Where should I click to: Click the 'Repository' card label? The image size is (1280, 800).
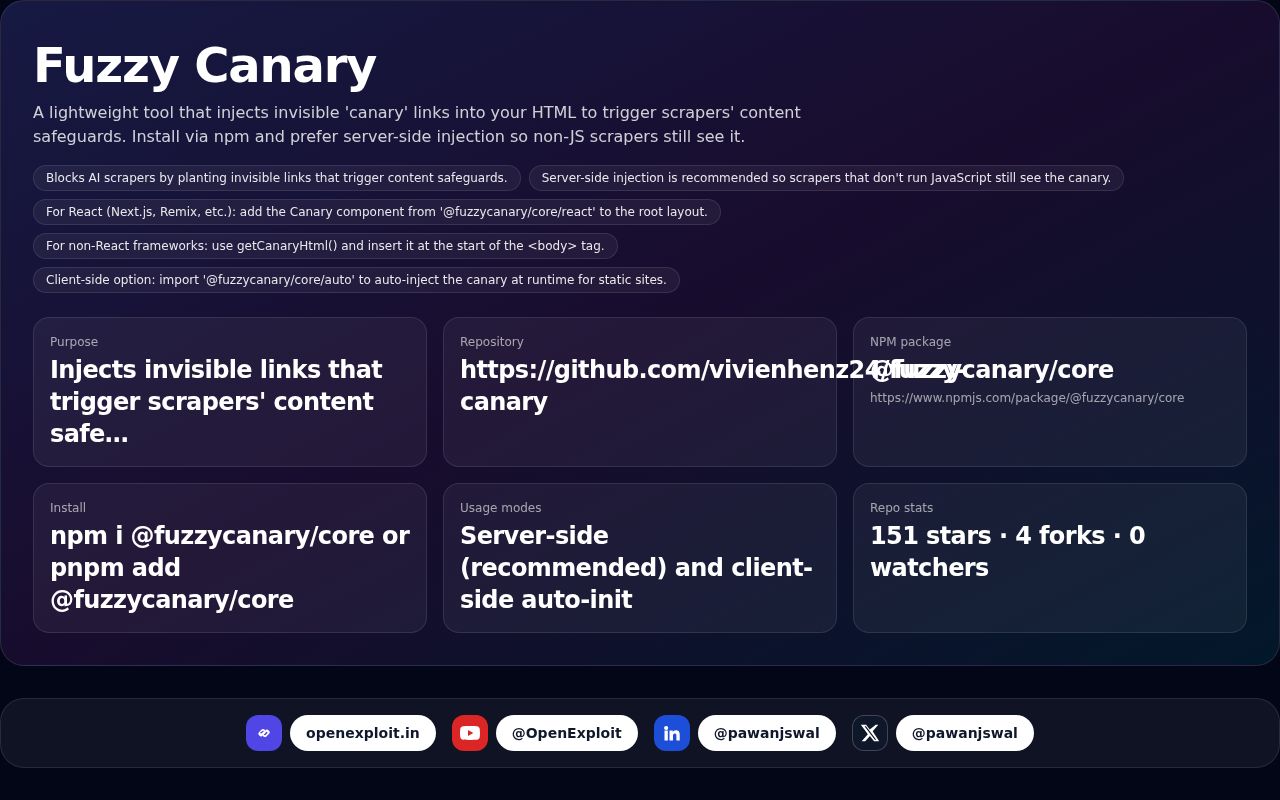pos(491,342)
